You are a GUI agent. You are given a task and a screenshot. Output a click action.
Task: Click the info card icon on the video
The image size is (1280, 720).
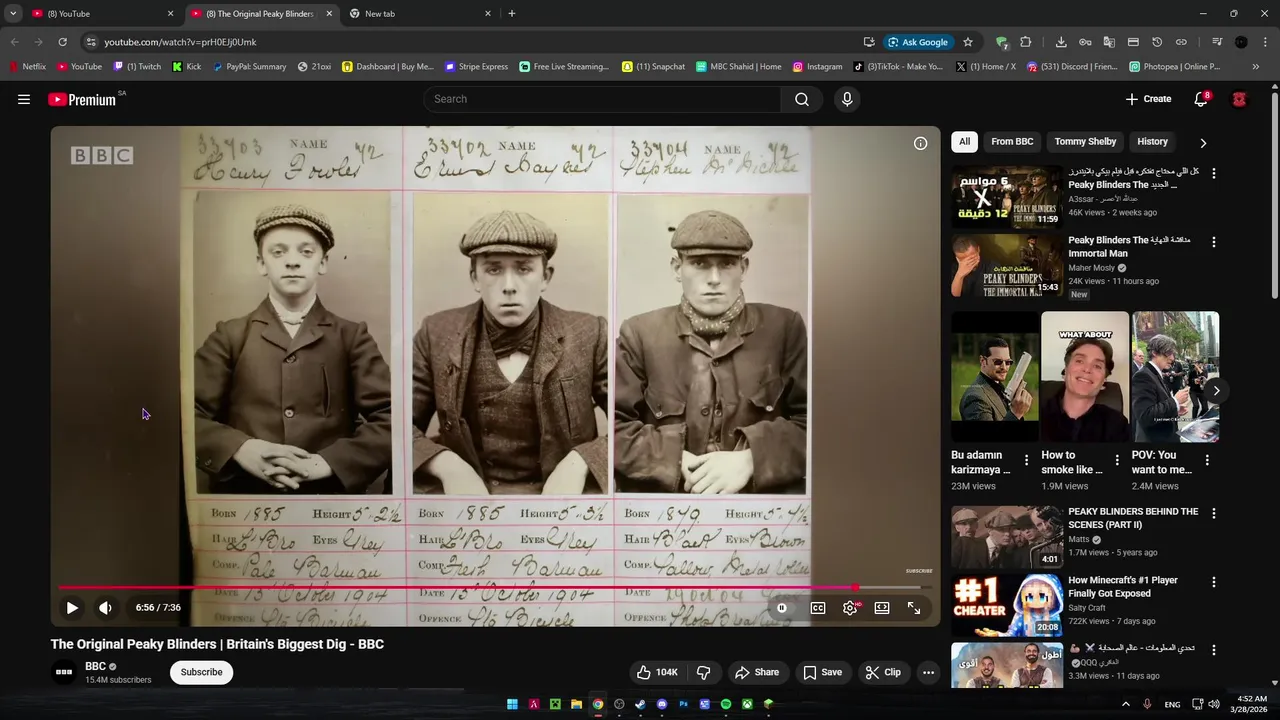tap(920, 143)
